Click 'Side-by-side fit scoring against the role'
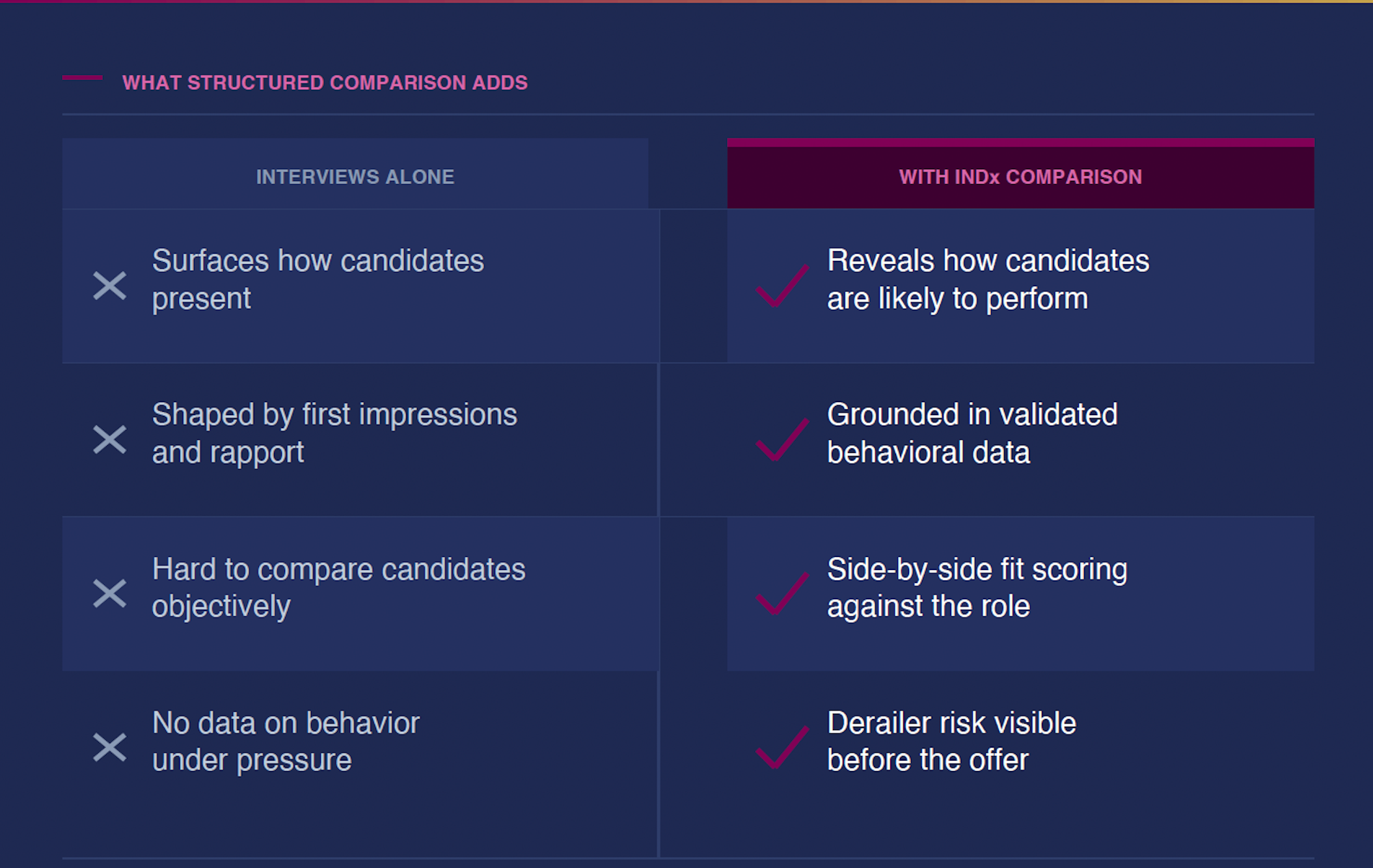The width and height of the screenshot is (1373, 868). (x=976, y=587)
